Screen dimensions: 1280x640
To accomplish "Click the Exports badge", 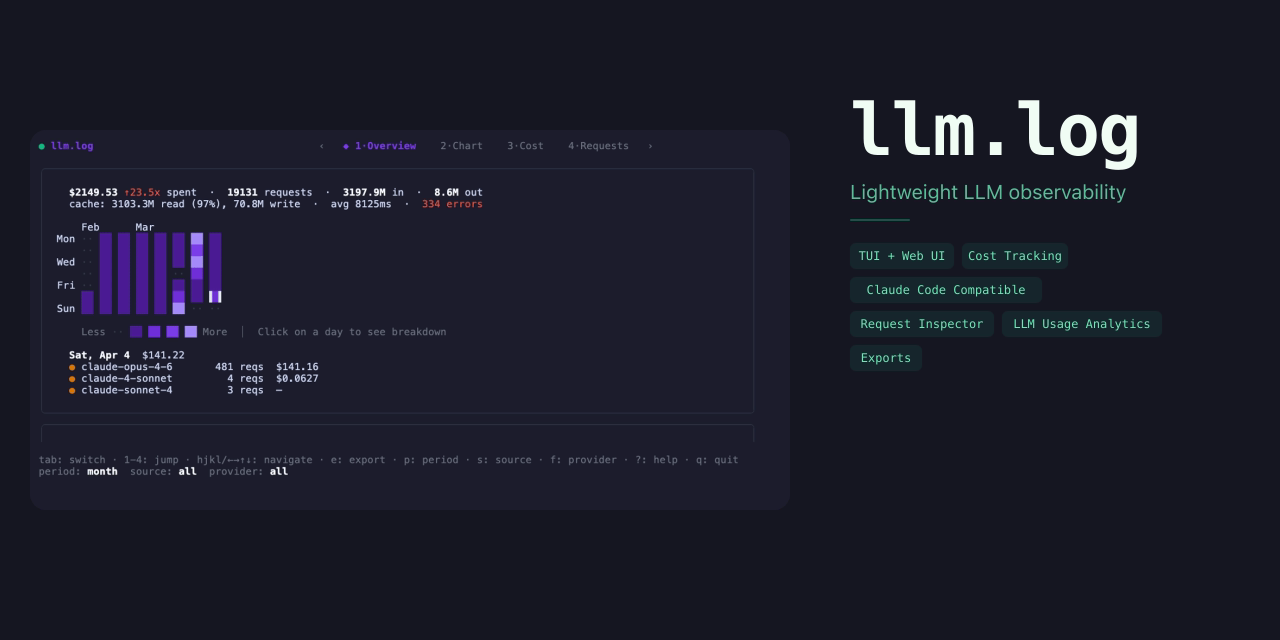I will click(885, 358).
